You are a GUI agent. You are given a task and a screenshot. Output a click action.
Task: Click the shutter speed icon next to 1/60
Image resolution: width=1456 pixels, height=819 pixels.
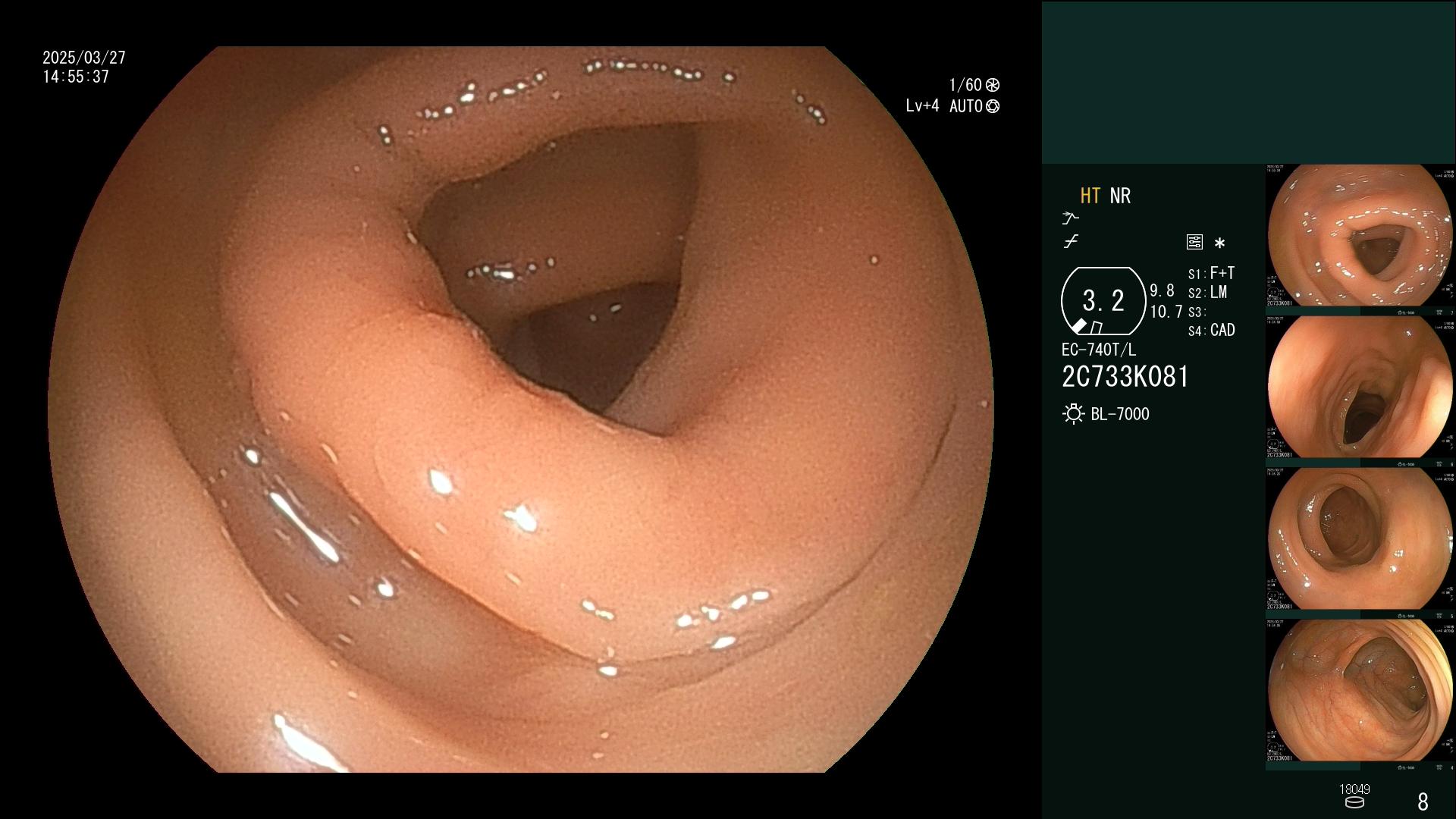[x=992, y=85]
